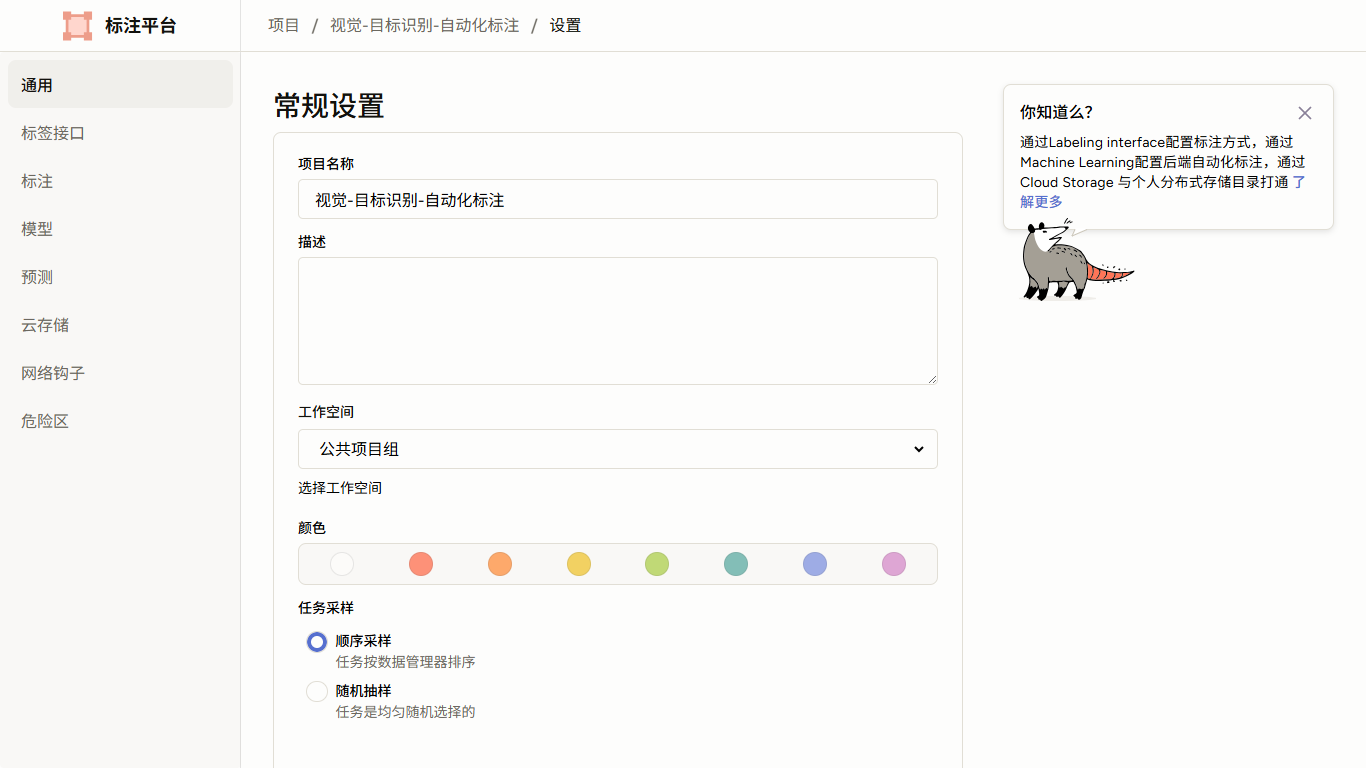Open the 网络钩子 settings section
The width and height of the screenshot is (1366, 768).
120,373
